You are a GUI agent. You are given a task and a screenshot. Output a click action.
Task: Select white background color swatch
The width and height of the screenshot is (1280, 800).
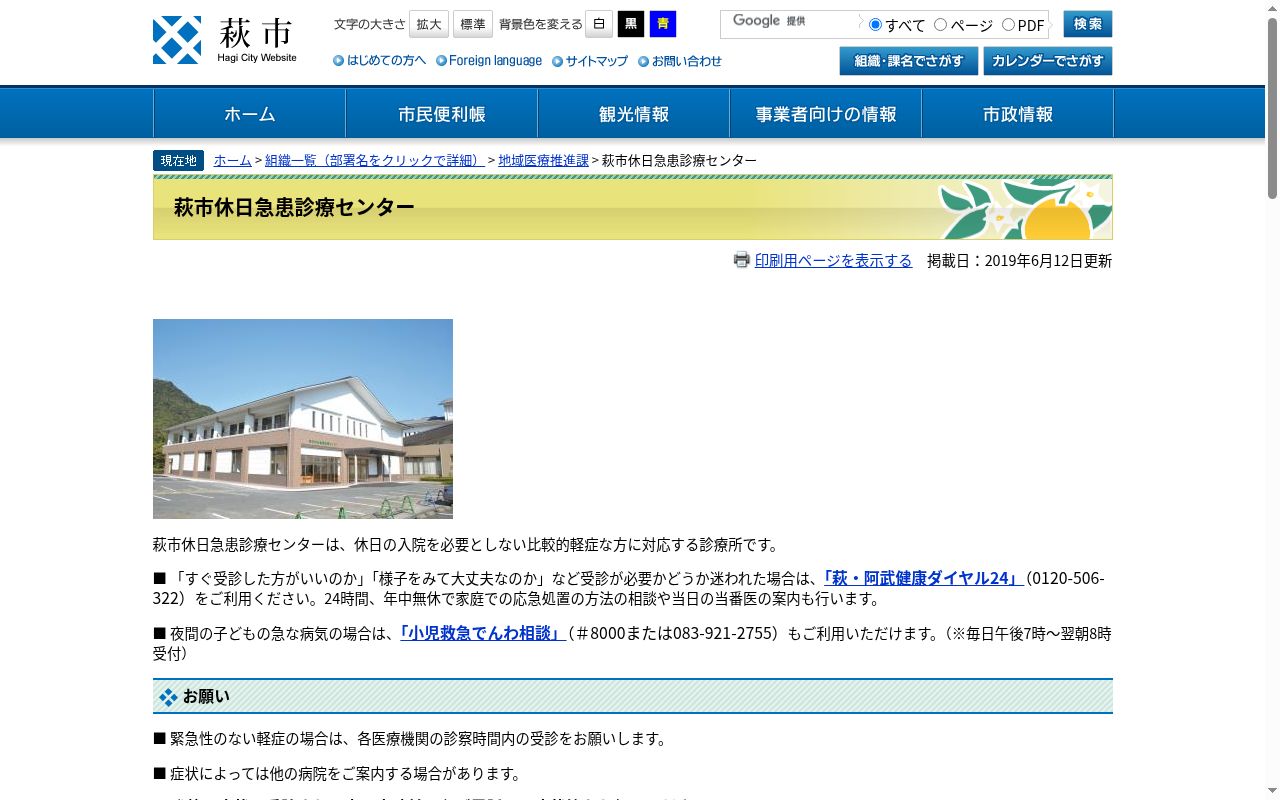tap(599, 24)
